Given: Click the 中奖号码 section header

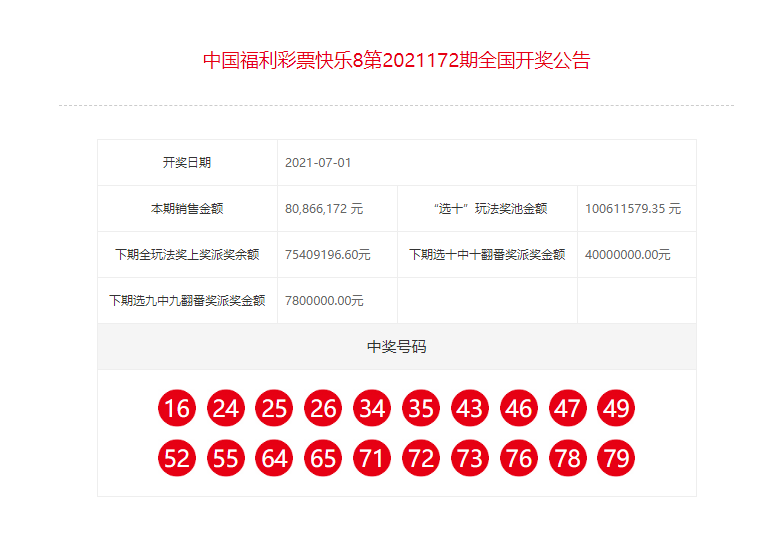Looking at the screenshot, I should 397,347.
